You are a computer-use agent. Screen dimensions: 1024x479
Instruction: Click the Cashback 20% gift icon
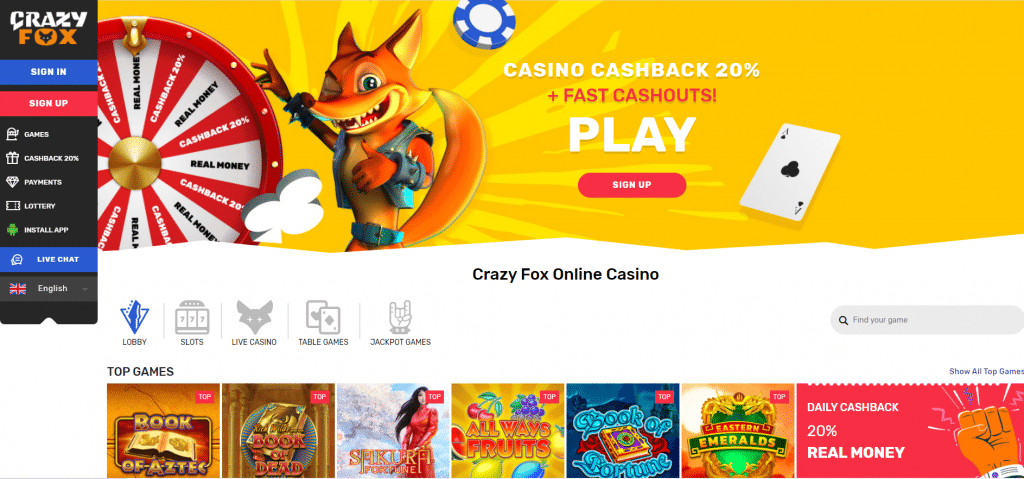(12, 158)
